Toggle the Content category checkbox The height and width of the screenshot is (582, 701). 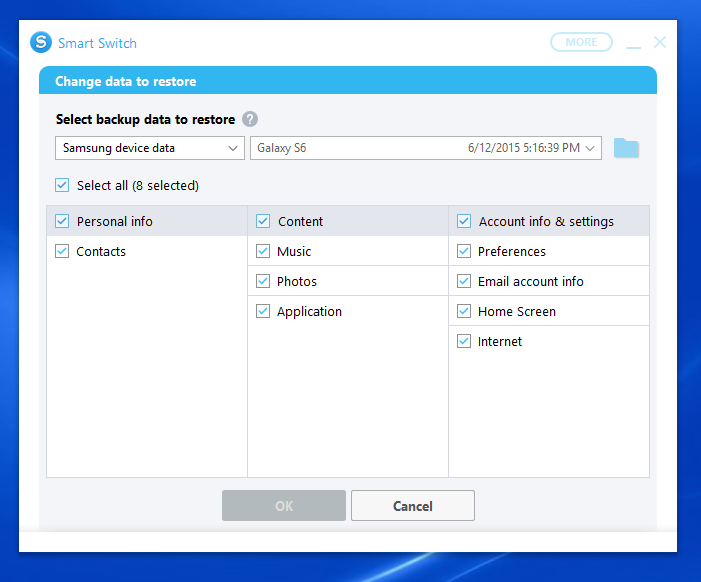pyautogui.click(x=263, y=221)
